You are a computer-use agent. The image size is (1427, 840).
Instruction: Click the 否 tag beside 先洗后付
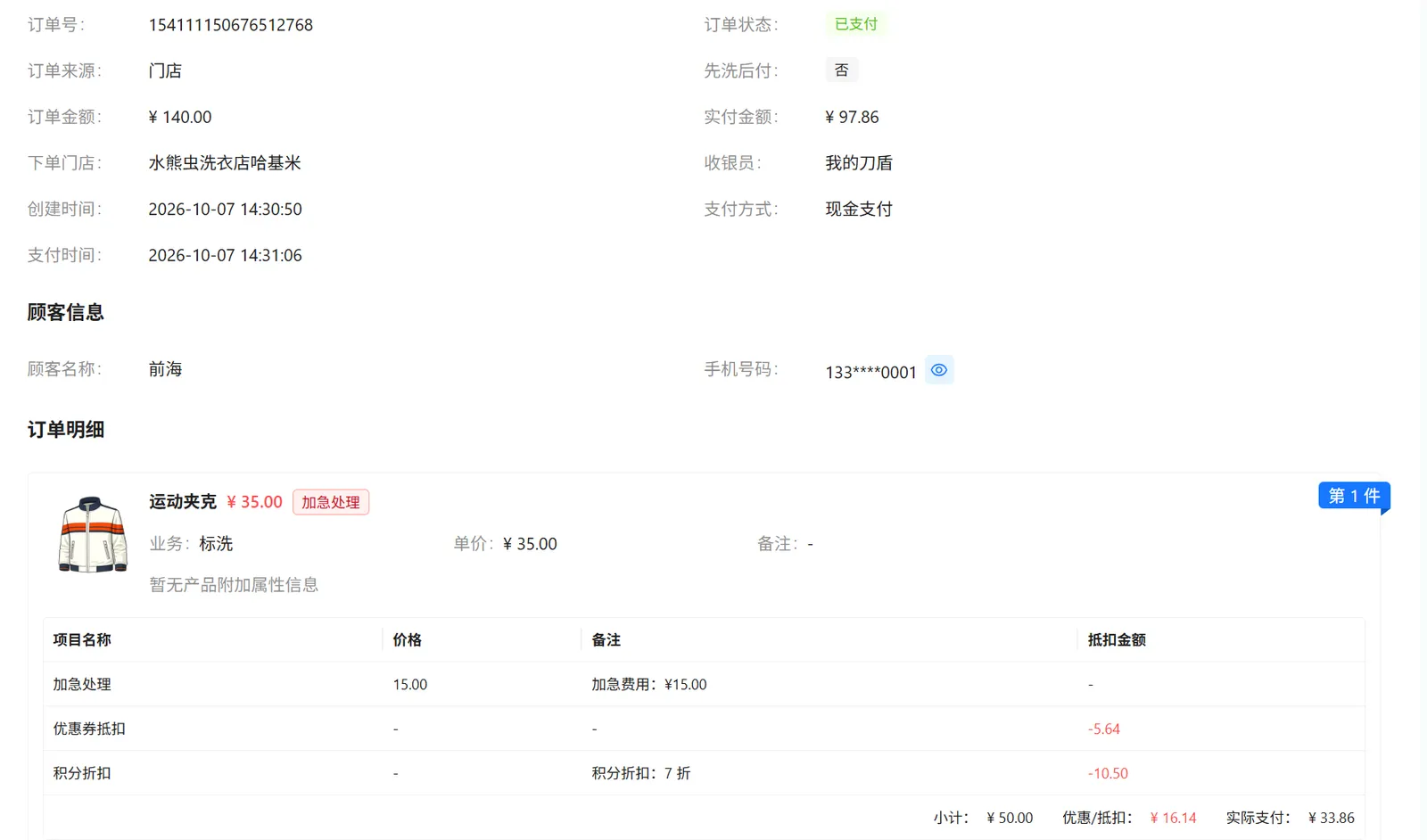842,70
